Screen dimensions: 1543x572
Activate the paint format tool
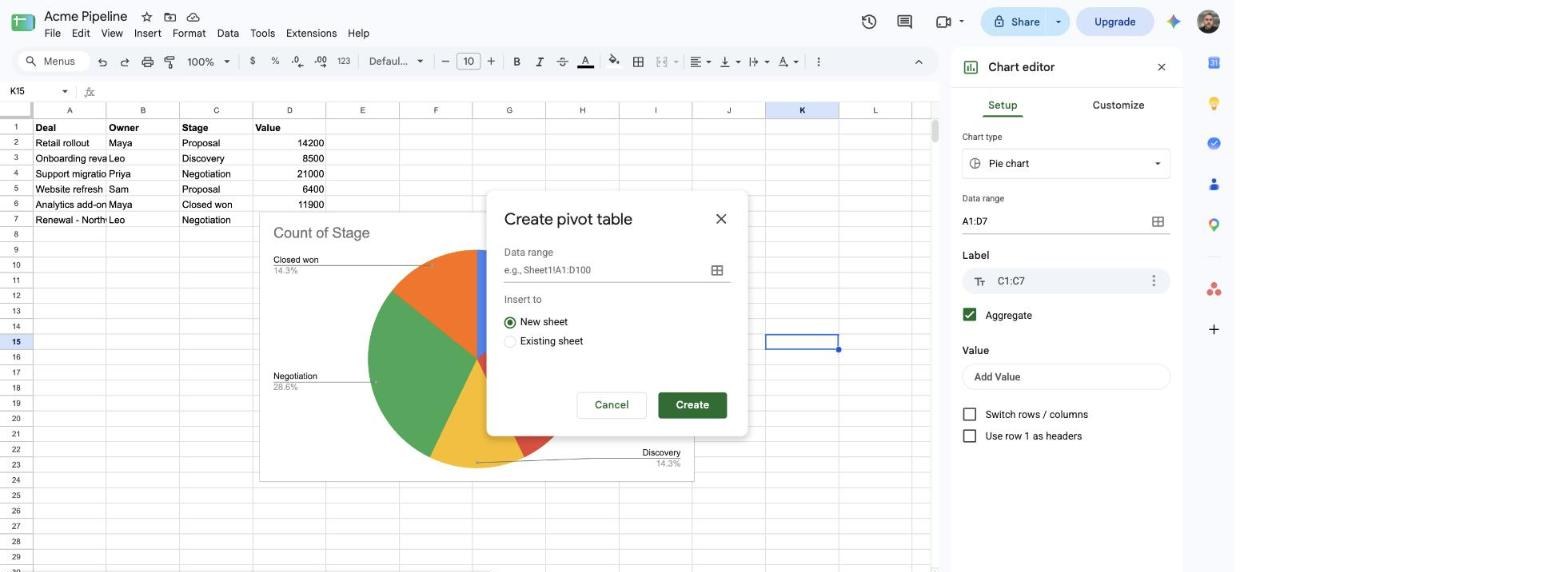[170, 62]
